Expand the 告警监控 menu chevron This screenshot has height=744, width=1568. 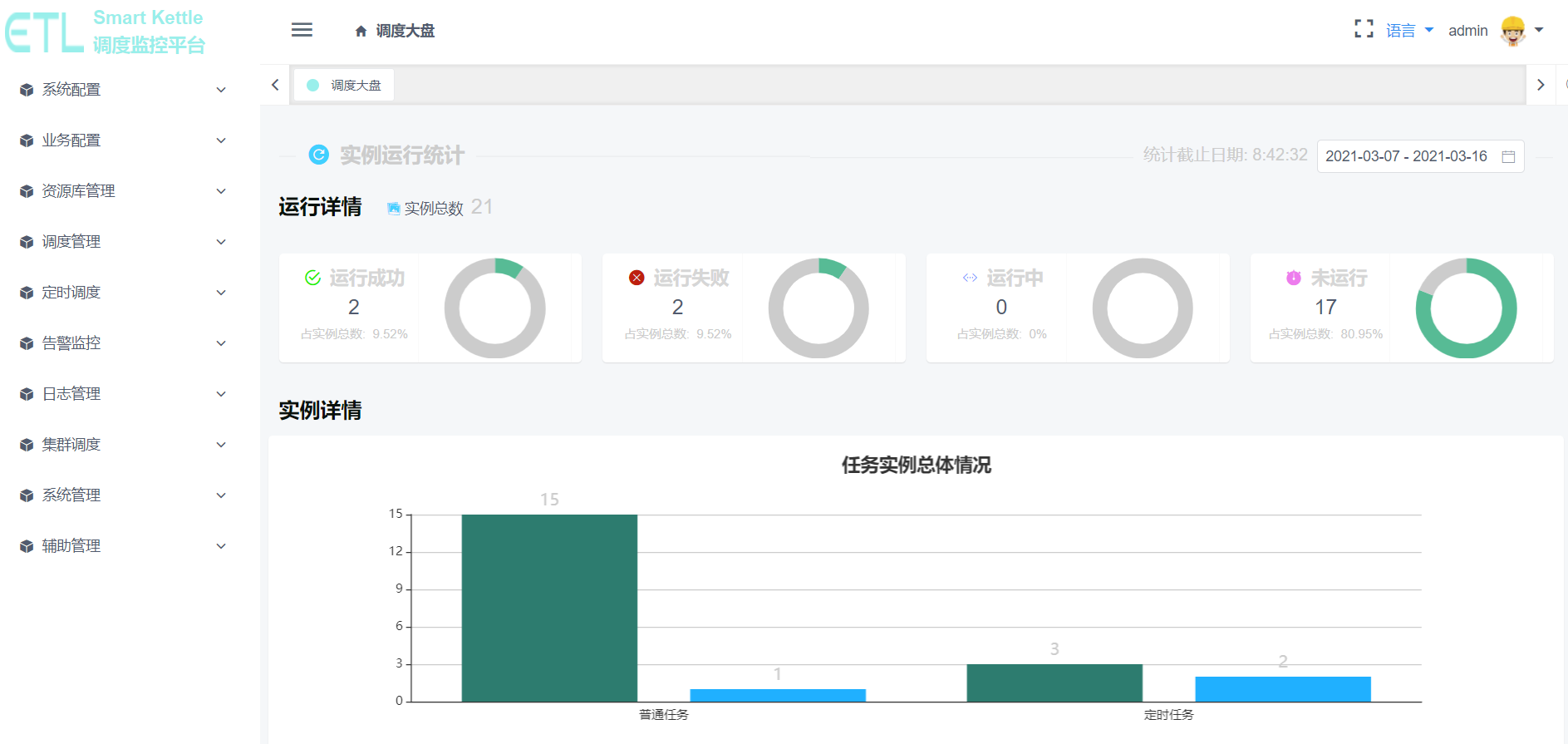tap(221, 343)
